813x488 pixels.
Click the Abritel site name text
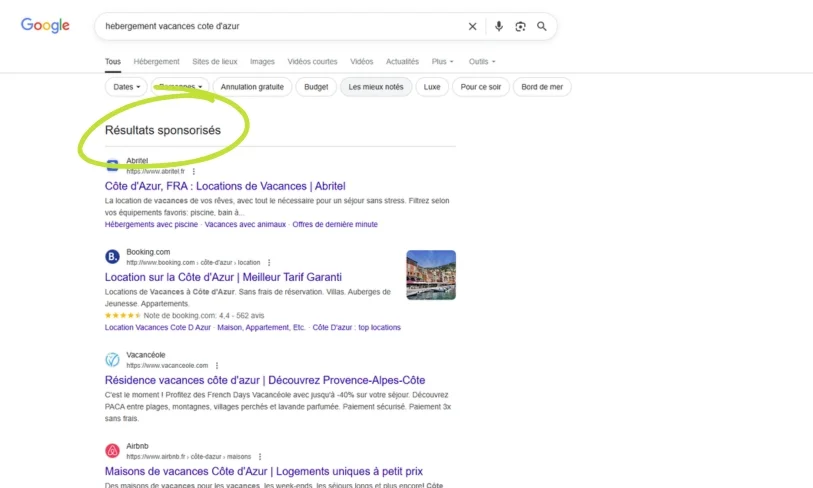137,161
